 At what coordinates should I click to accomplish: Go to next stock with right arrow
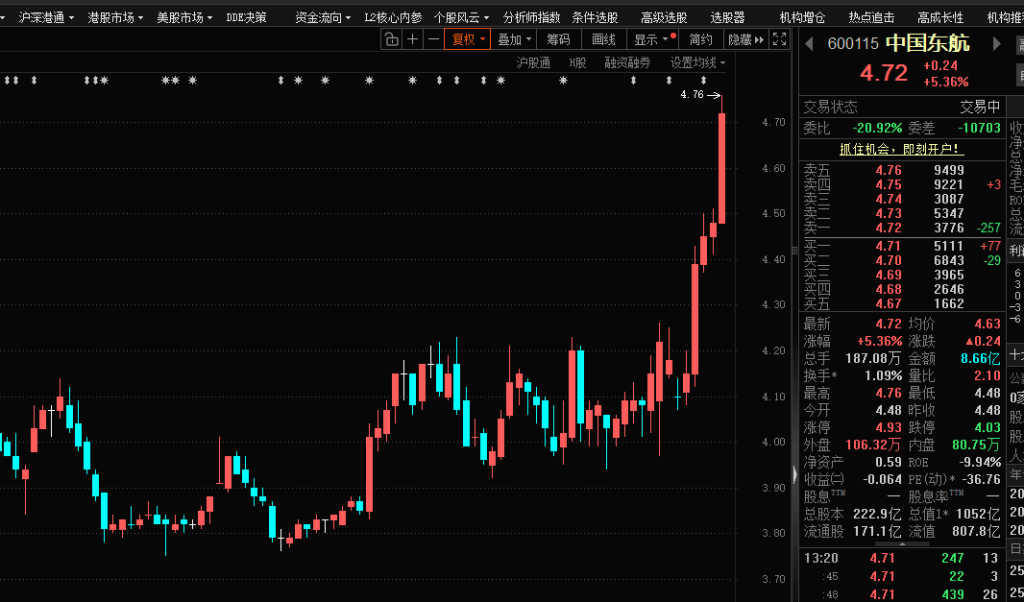[x=996, y=44]
